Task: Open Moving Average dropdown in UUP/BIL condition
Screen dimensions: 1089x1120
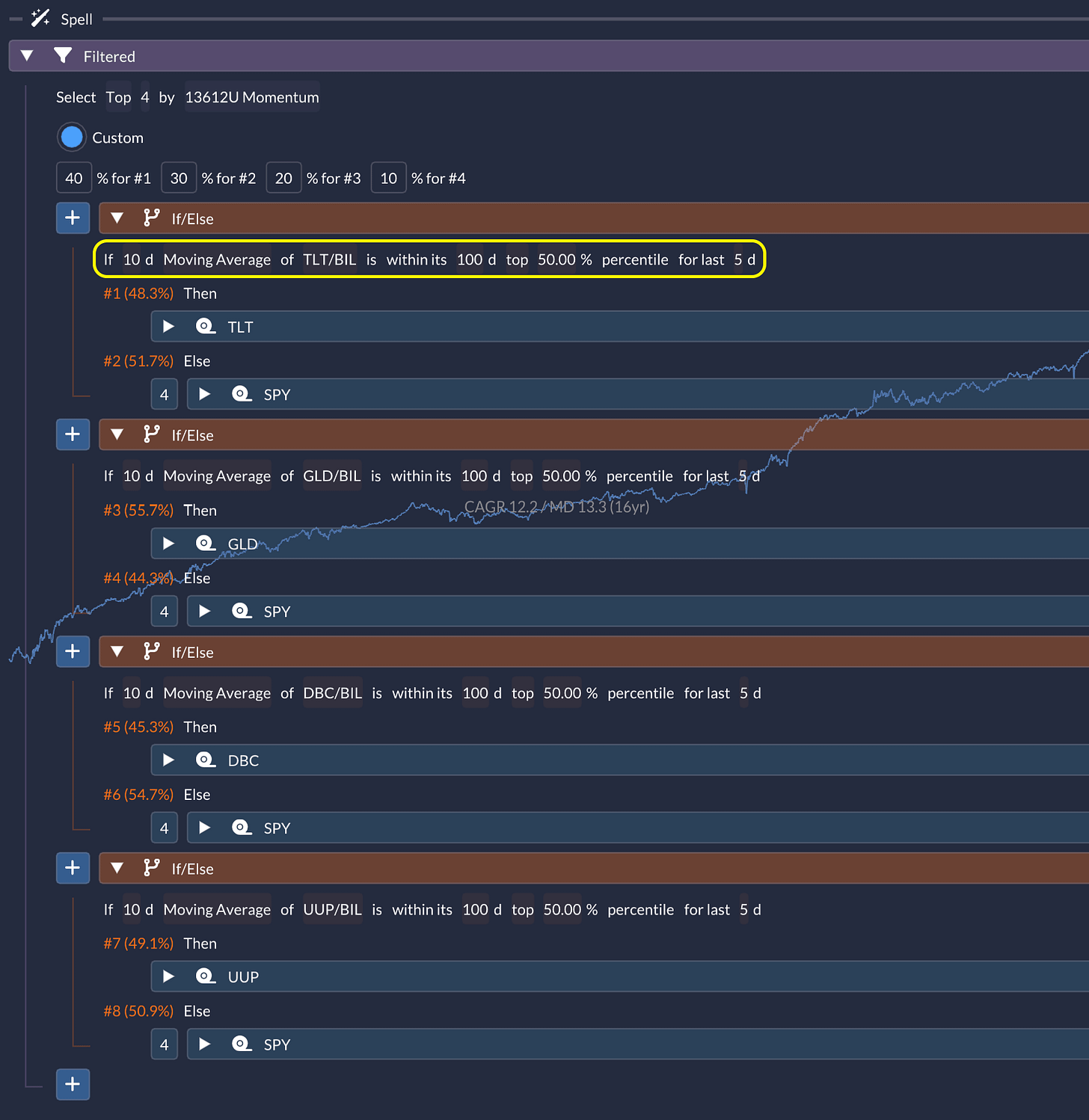Action: (217, 910)
